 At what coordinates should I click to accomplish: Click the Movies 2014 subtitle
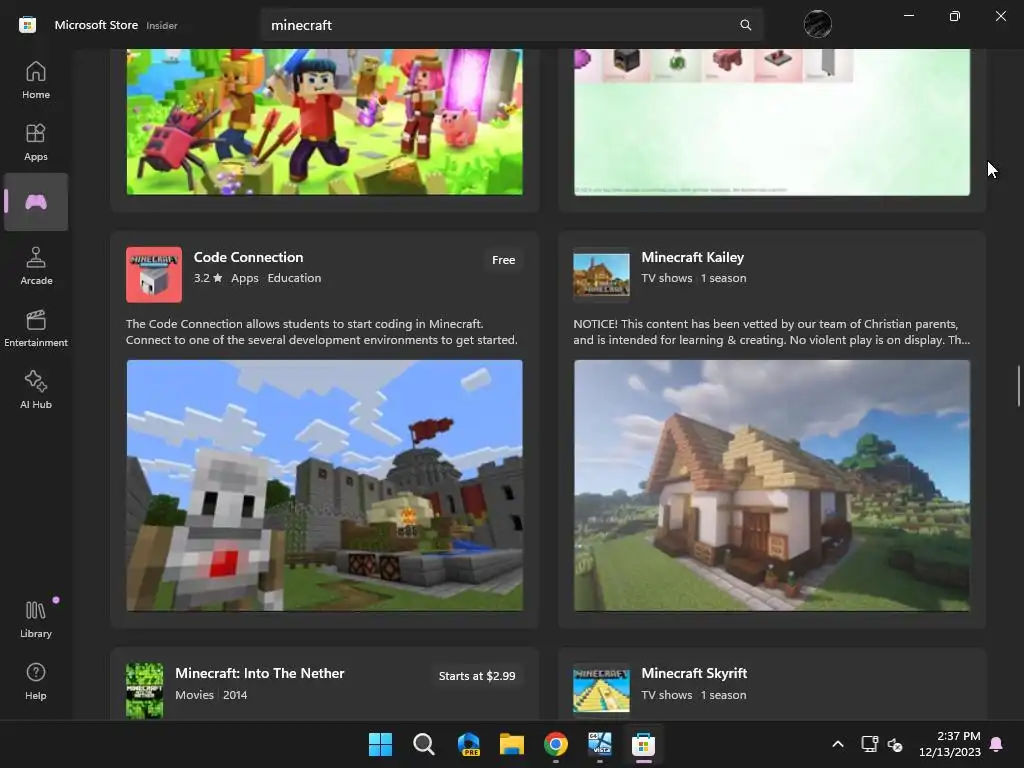pyautogui.click(x=211, y=695)
